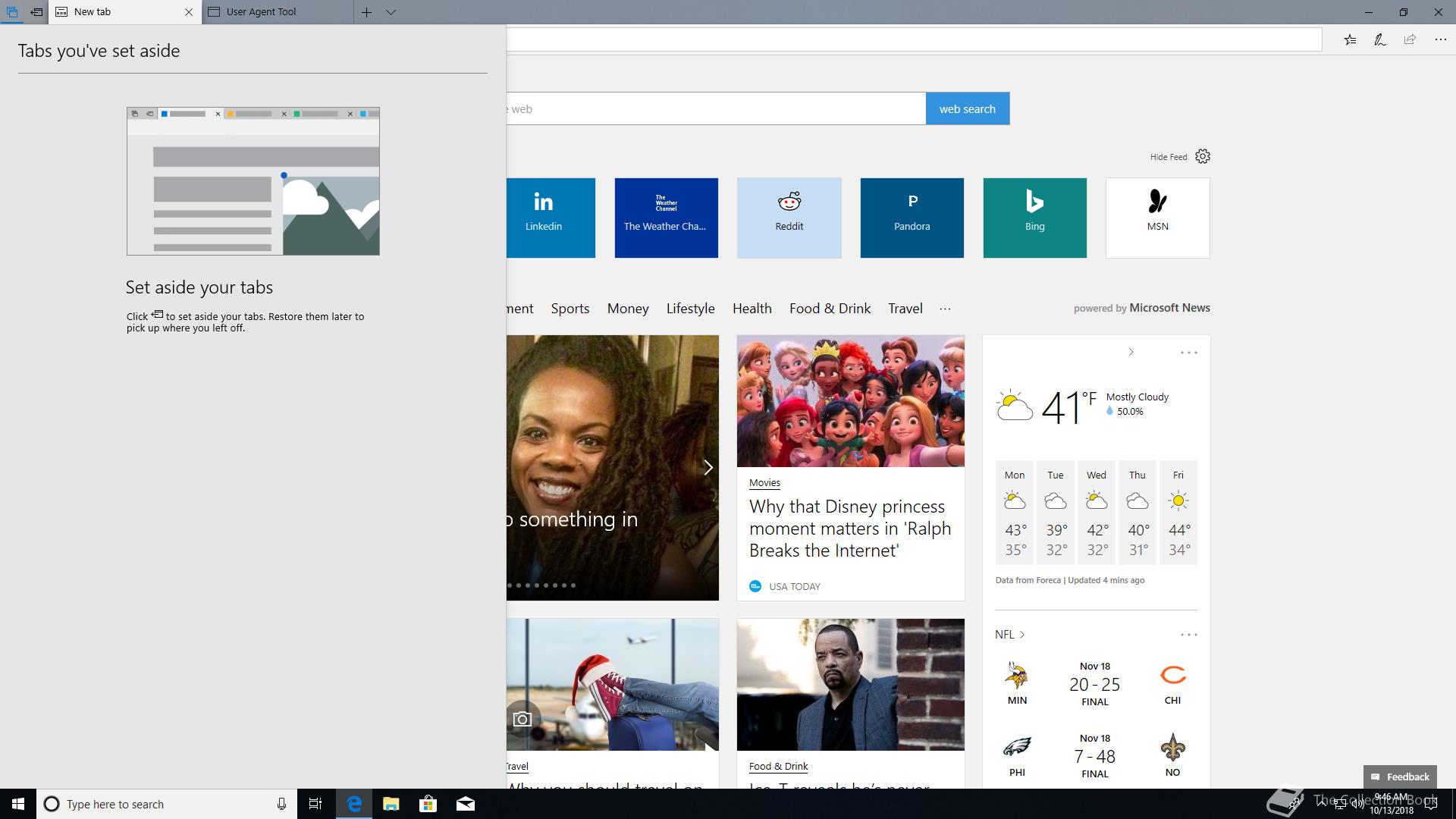Open the Disney princesses article thumbnail

click(x=850, y=401)
